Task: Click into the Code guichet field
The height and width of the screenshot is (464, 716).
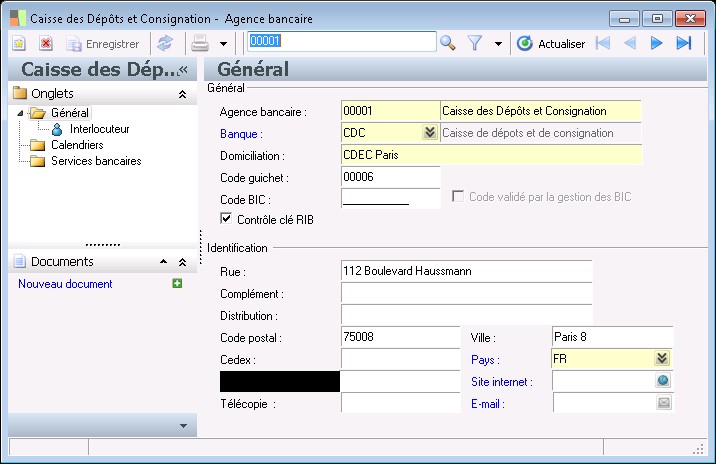Action: click(390, 177)
